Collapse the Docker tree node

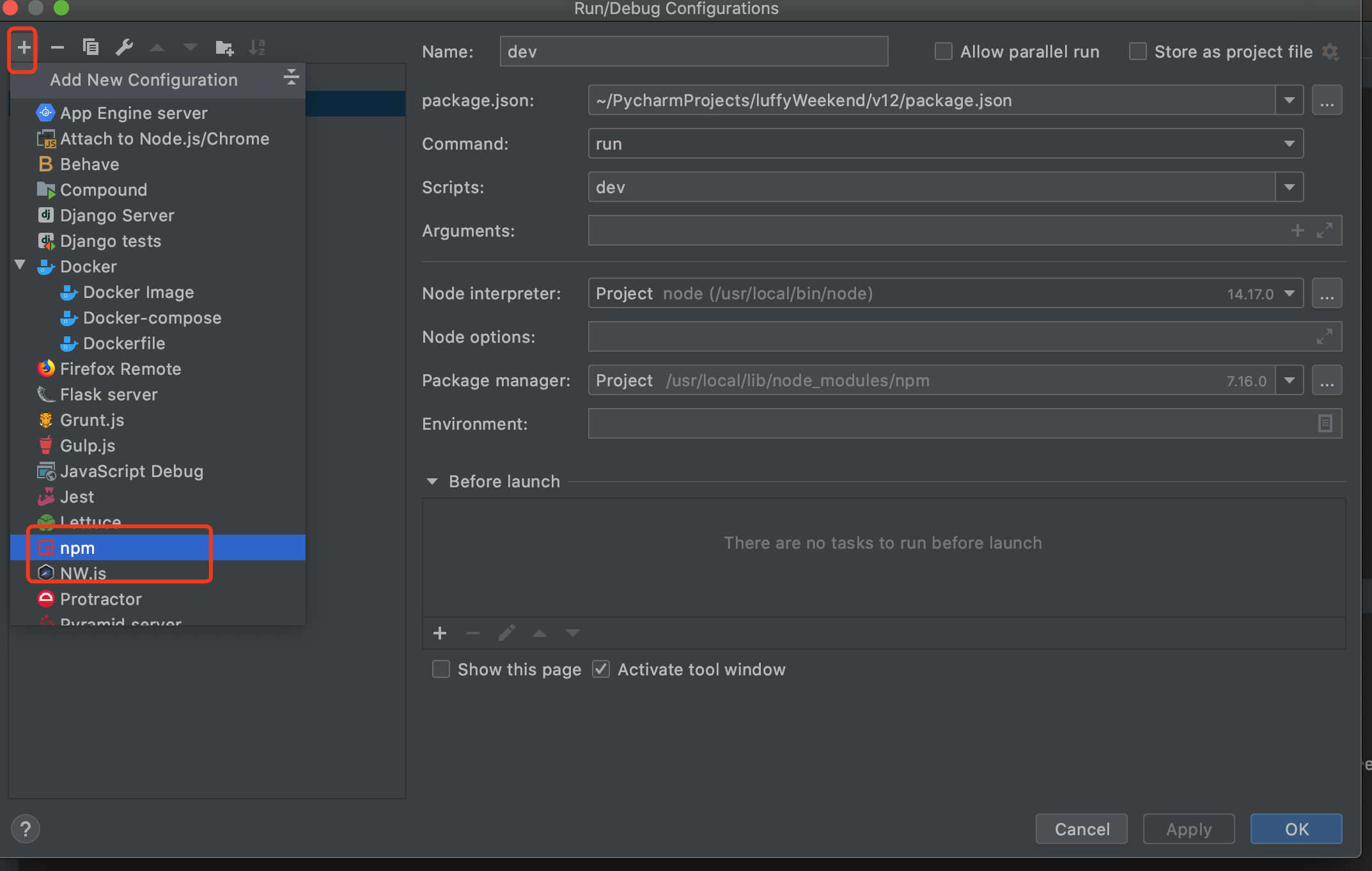20,265
